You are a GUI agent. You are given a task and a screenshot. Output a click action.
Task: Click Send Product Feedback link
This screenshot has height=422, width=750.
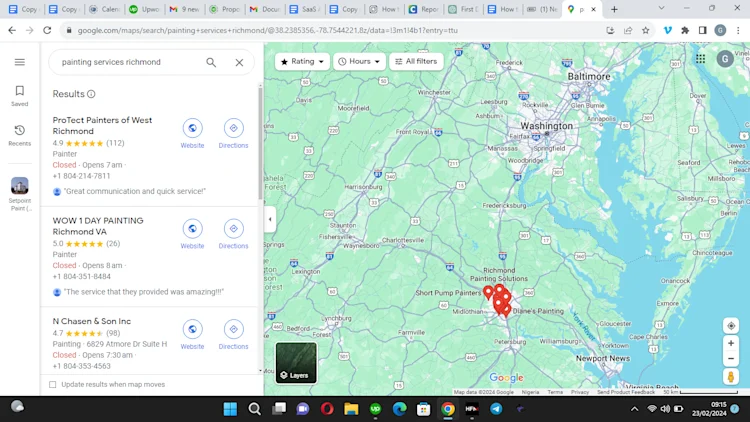click(626, 392)
